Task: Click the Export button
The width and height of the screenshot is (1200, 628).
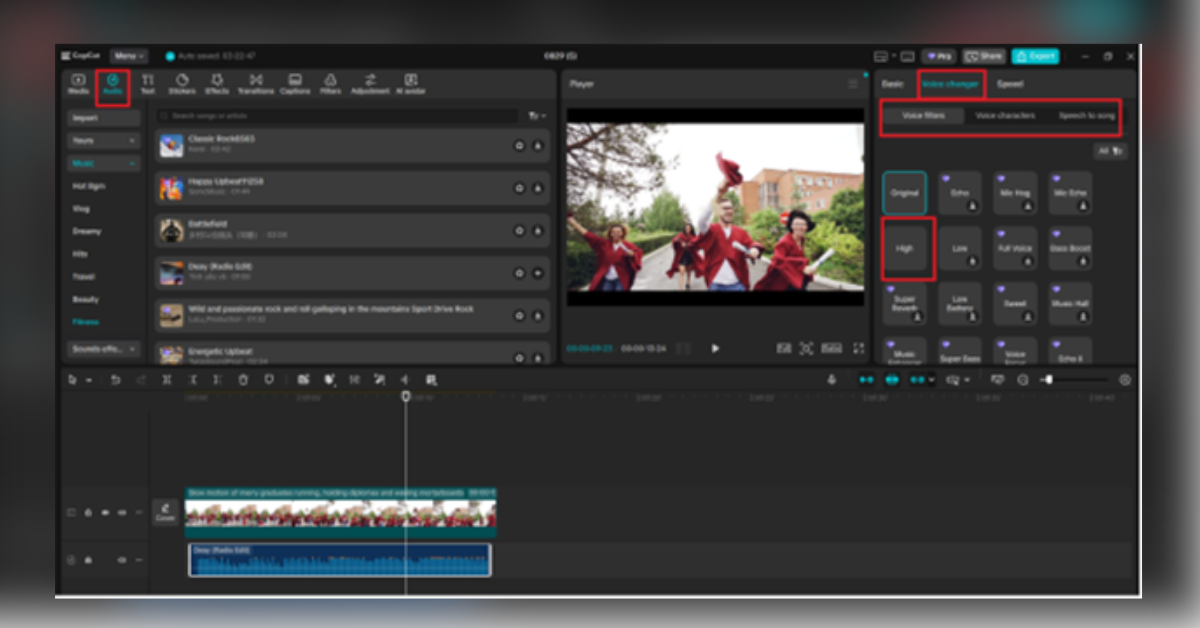Action: point(1035,56)
